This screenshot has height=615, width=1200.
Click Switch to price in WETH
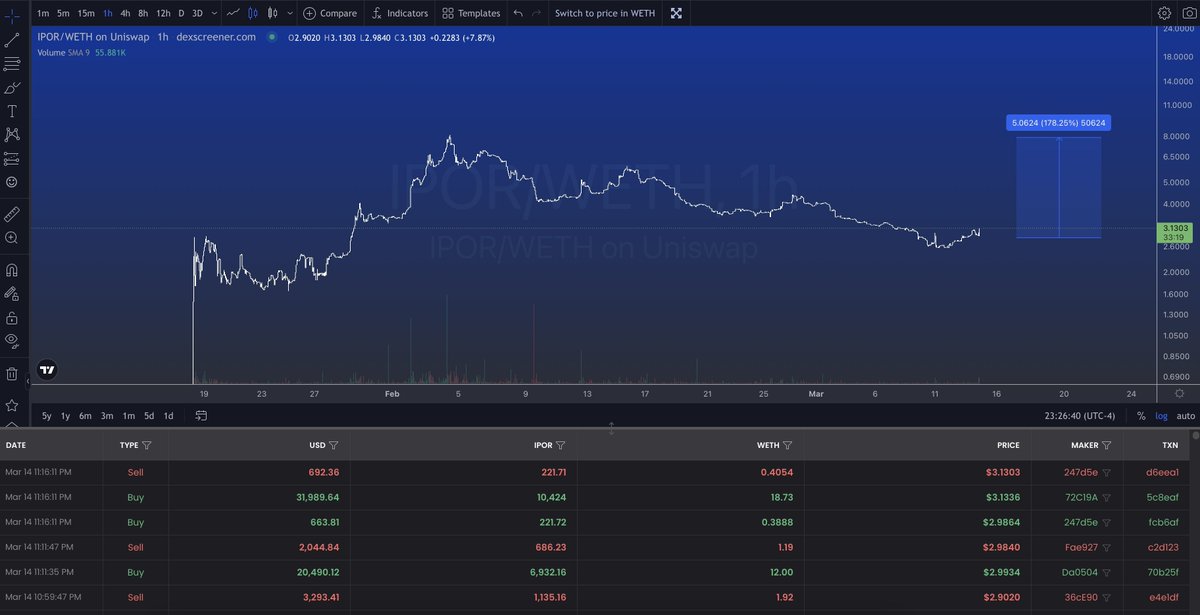(605, 13)
